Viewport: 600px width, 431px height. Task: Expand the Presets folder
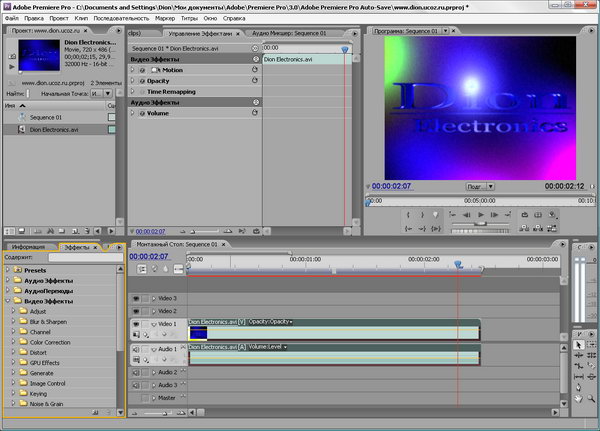(x=8, y=270)
